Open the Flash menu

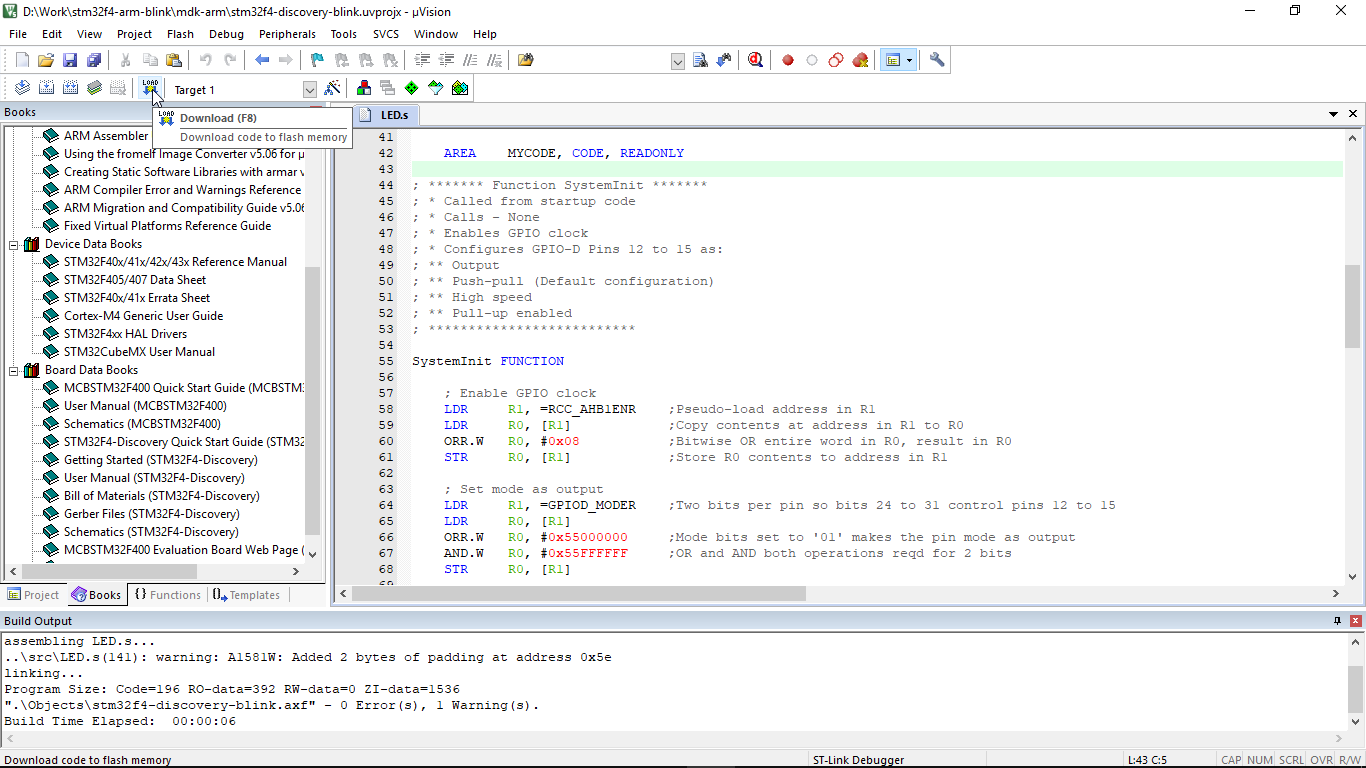(x=180, y=34)
